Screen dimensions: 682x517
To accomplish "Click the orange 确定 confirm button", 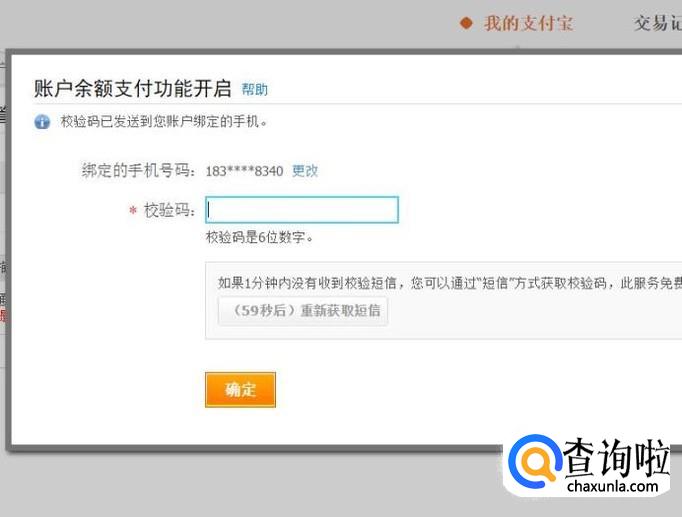I will [x=240, y=390].
